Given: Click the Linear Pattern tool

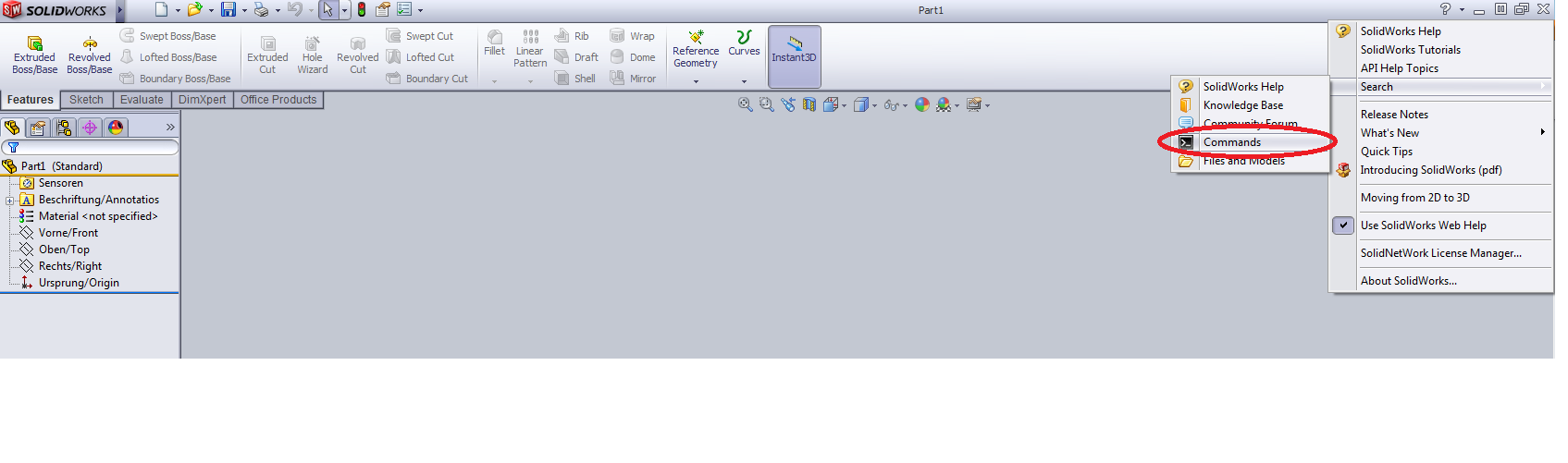Looking at the screenshot, I should tap(530, 48).
